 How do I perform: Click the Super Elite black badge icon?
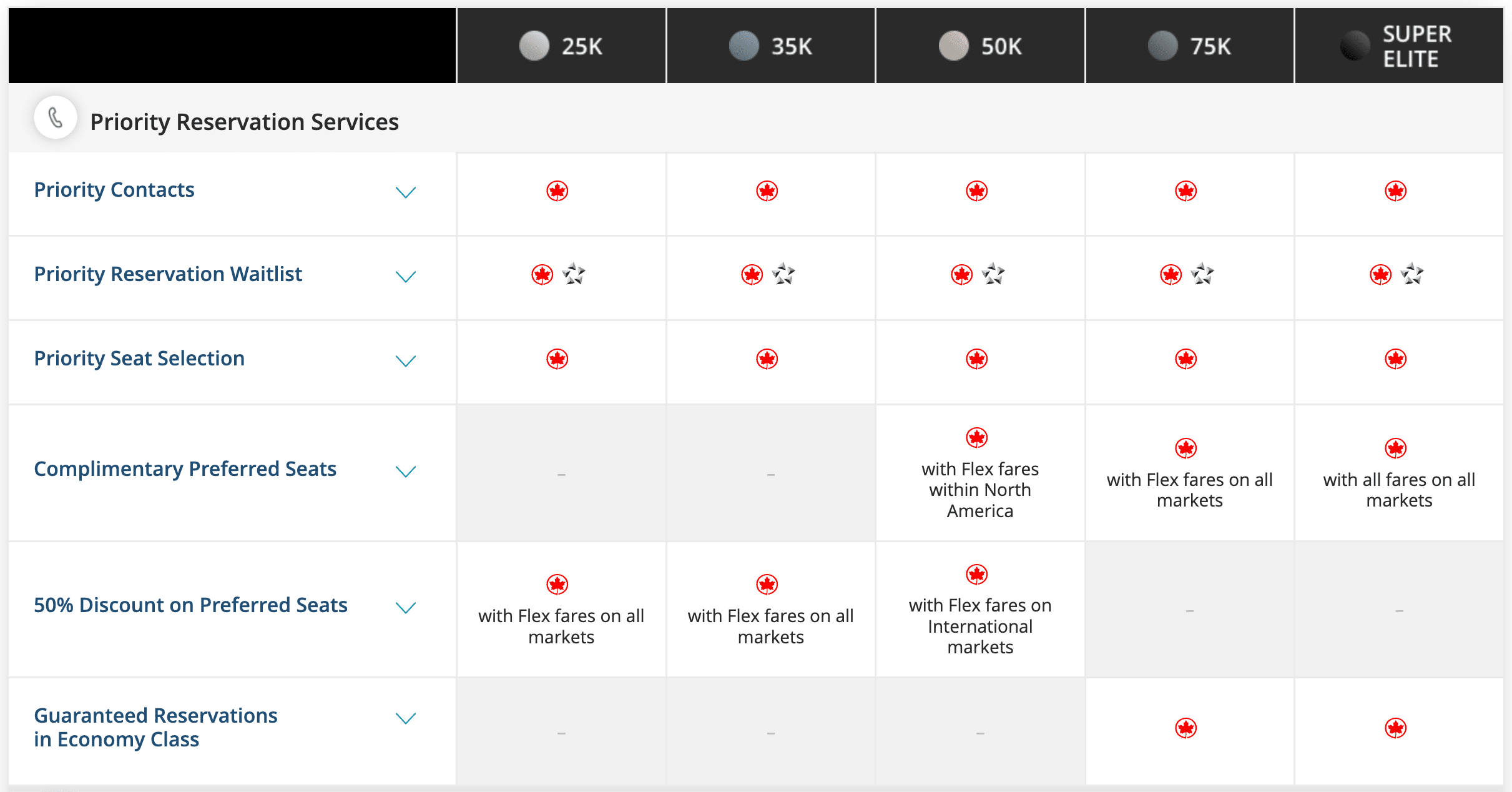[1354, 46]
